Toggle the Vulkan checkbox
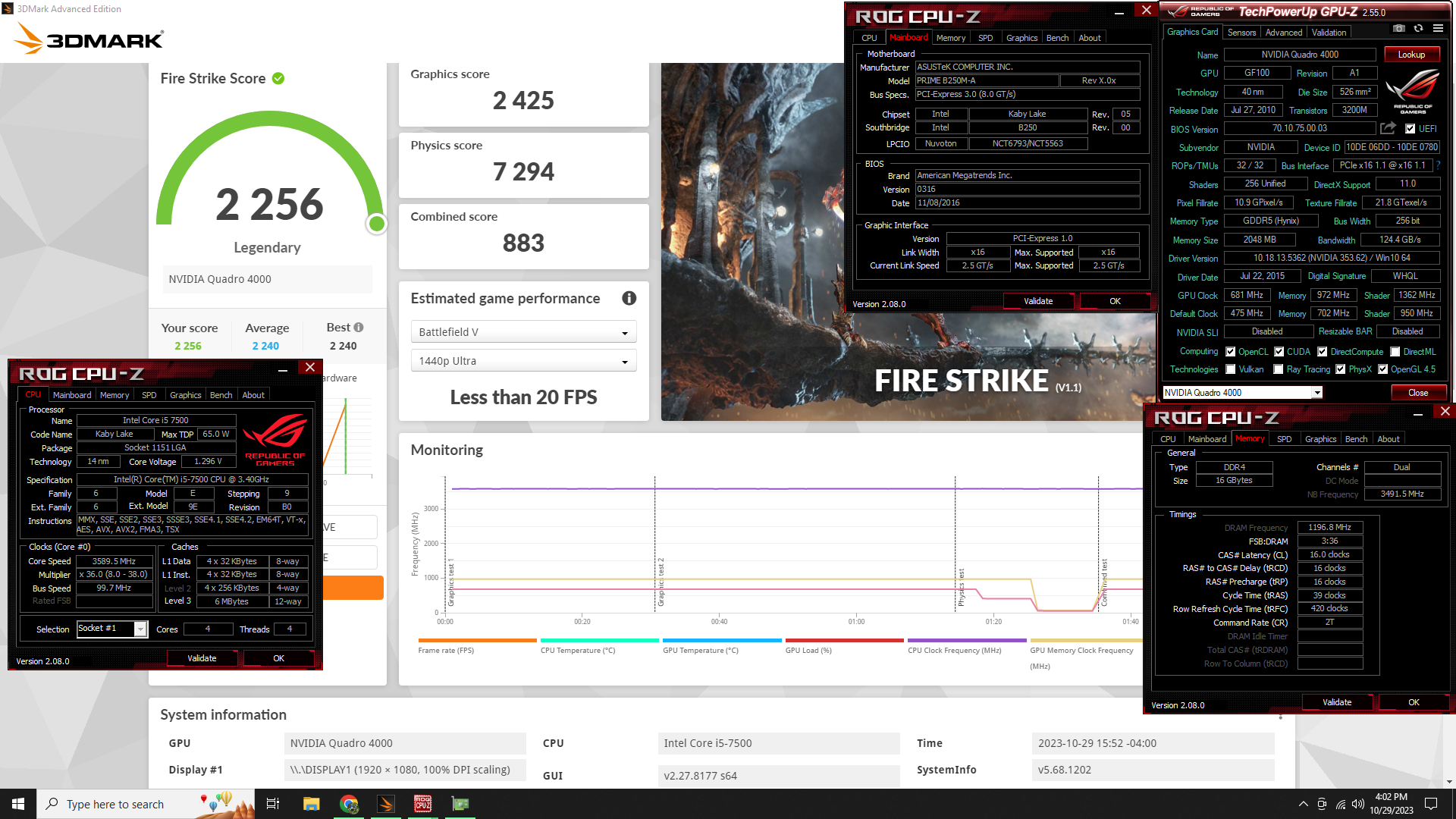The image size is (1456, 819). 1230,369
